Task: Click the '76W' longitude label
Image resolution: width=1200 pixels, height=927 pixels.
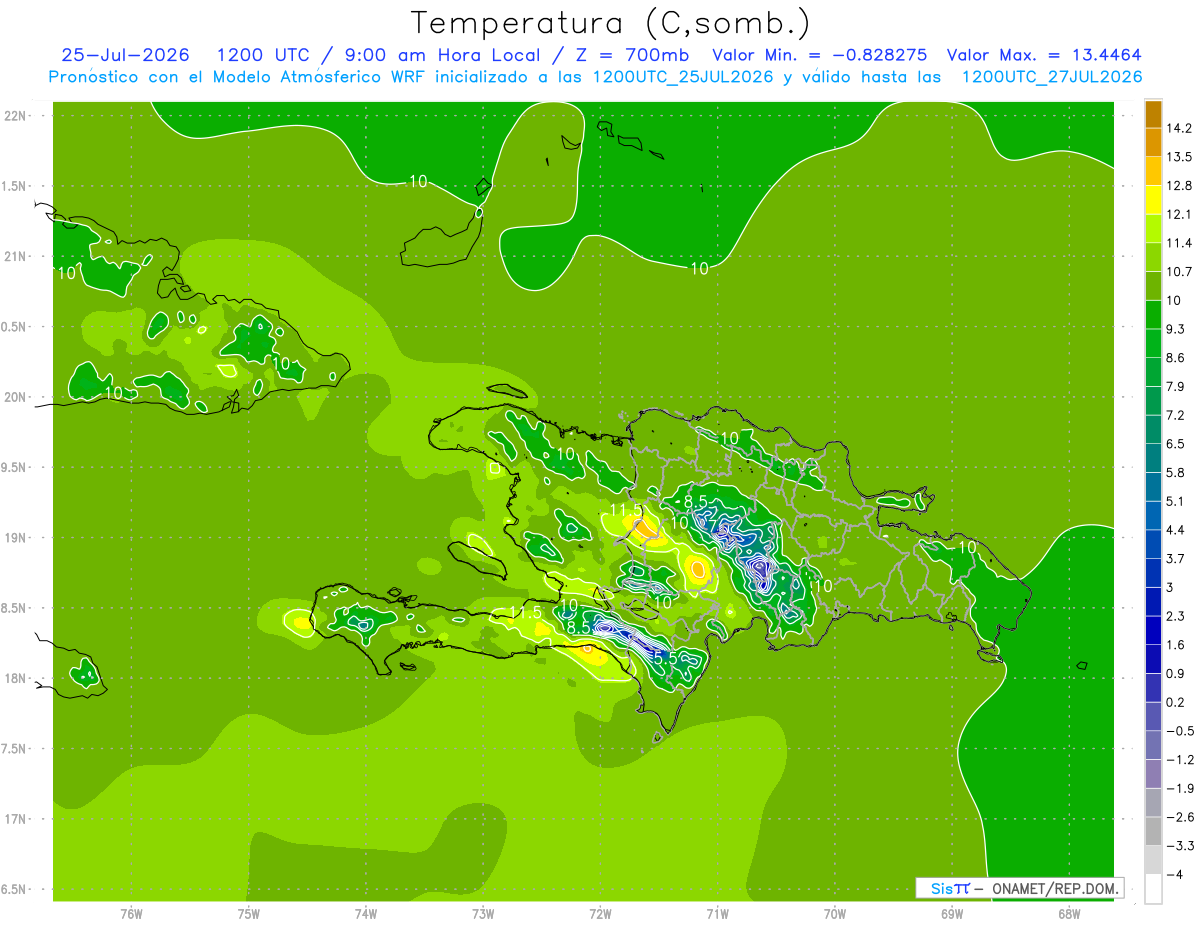Action: [131, 913]
